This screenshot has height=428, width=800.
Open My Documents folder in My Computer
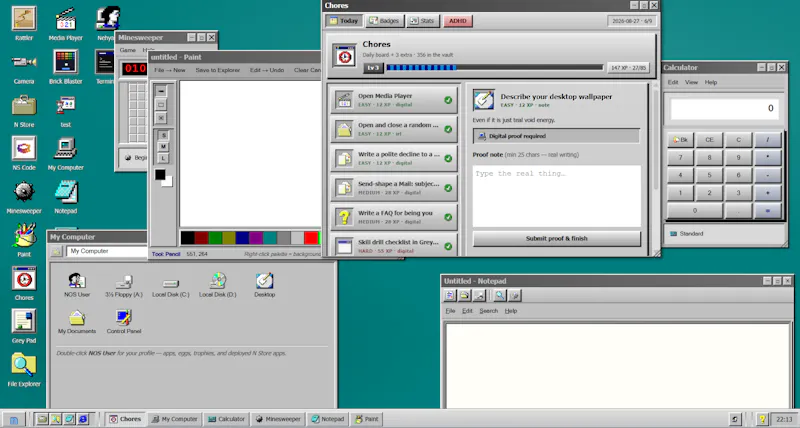pyautogui.click(x=77, y=321)
